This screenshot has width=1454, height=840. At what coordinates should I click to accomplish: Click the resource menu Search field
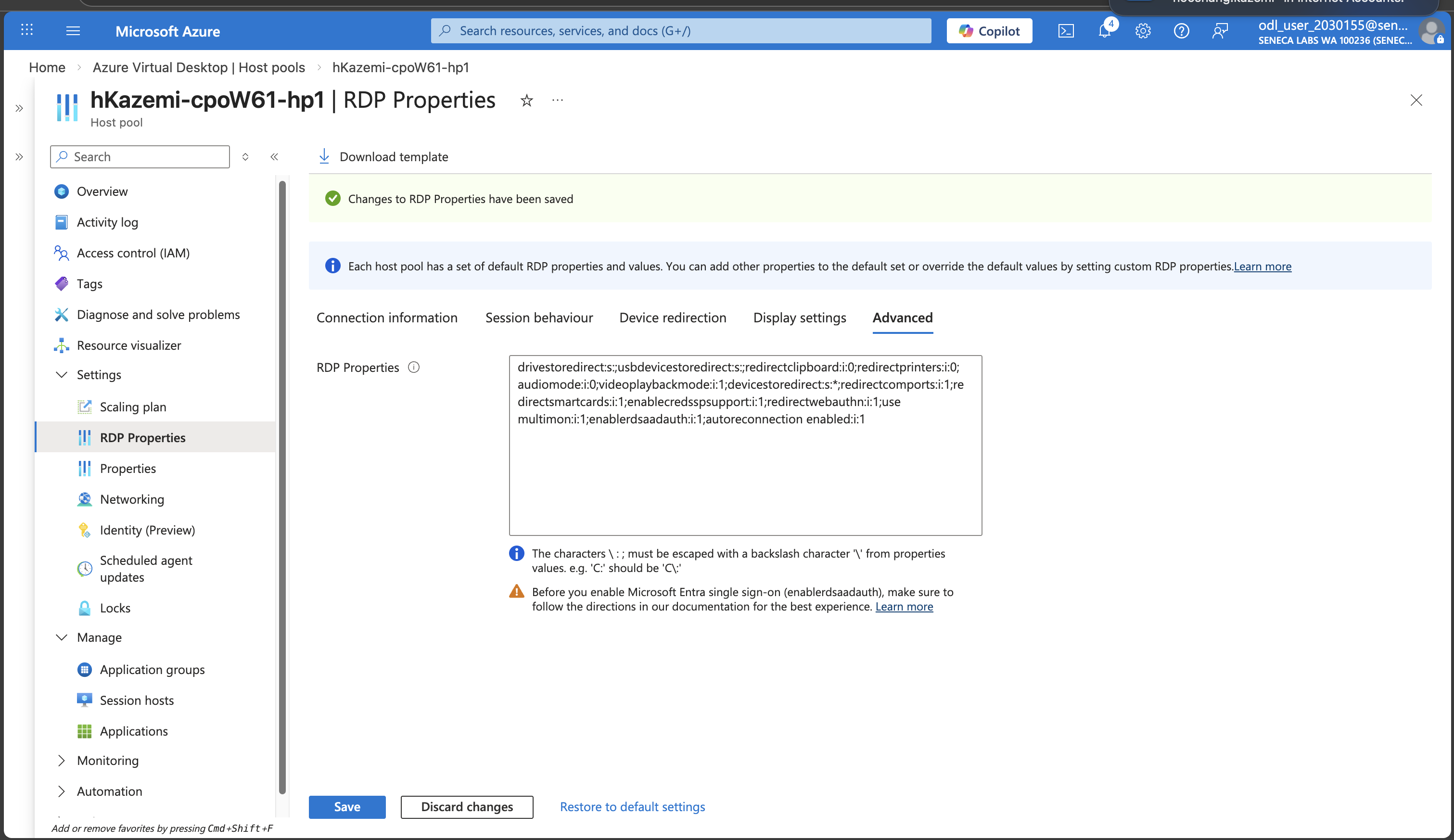pyautogui.click(x=140, y=157)
